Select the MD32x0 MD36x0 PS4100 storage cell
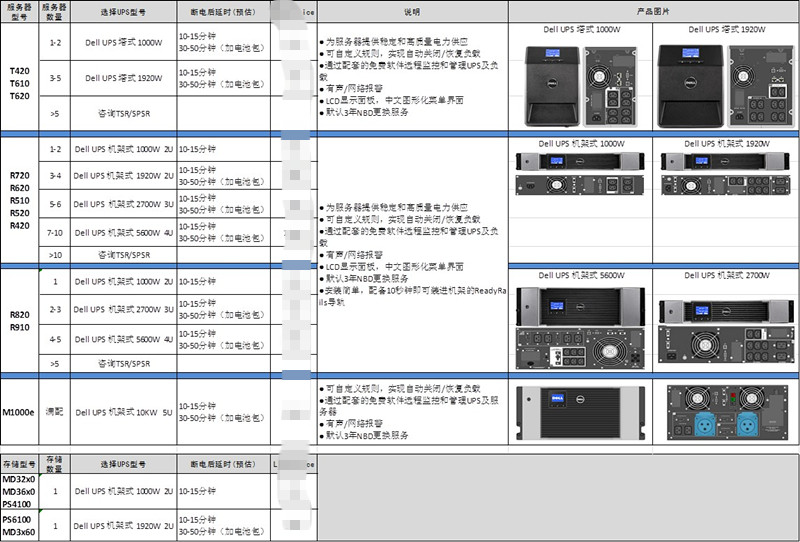Viewport: 800px width, 542px height. (x=19, y=491)
